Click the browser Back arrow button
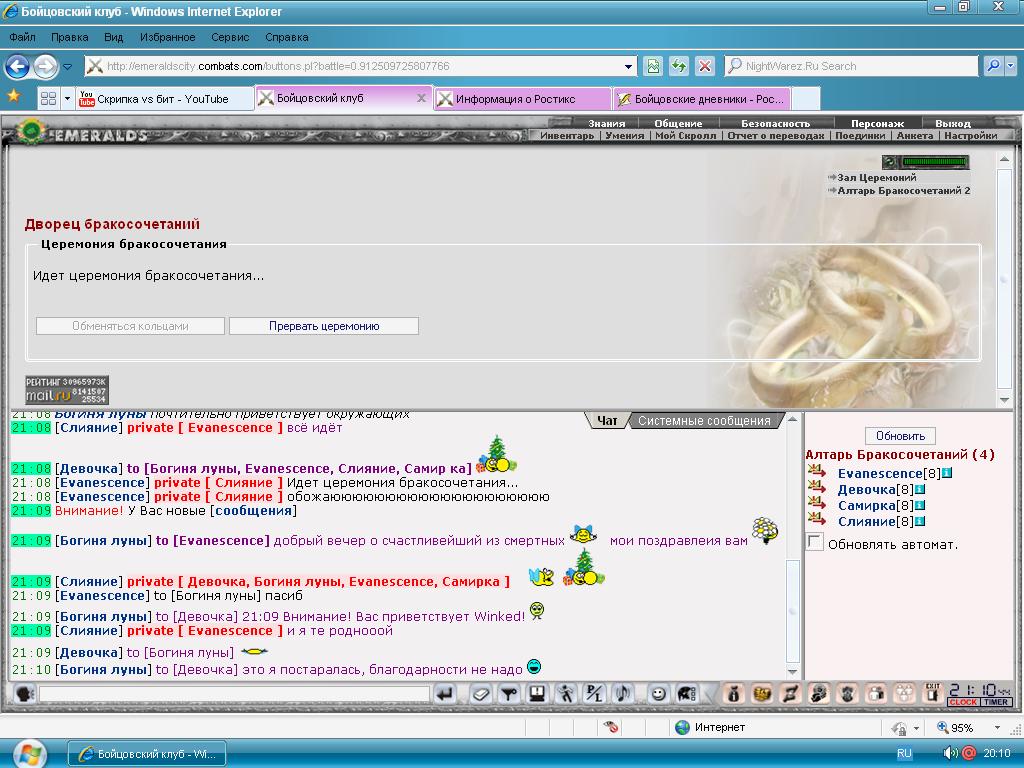1024x768 pixels. (x=18, y=66)
